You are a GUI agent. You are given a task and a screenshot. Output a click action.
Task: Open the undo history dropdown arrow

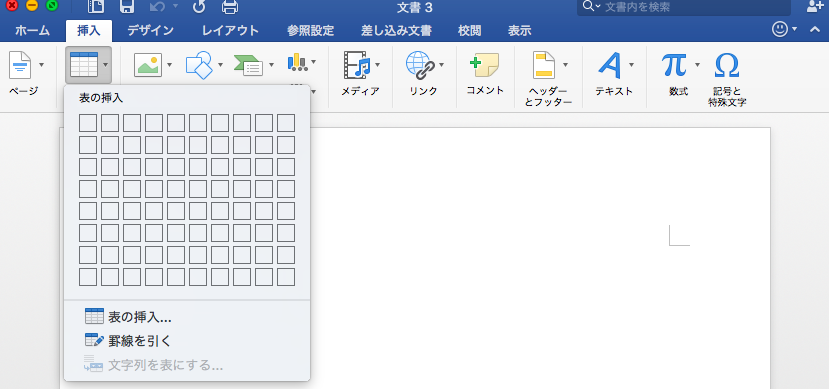tap(176, 7)
